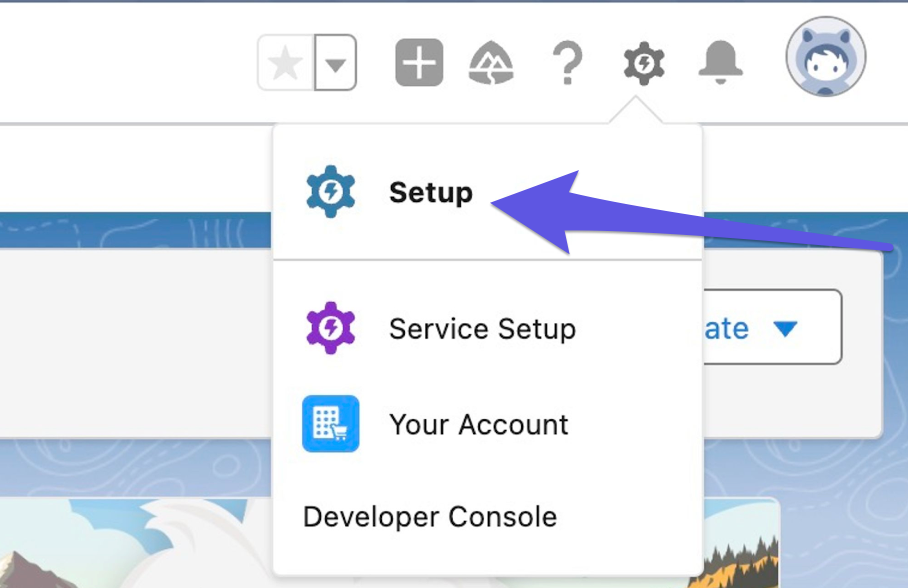908x588 pixels.
Task: Select the Setup menu entry label
Action: click(x=431, y=192)
